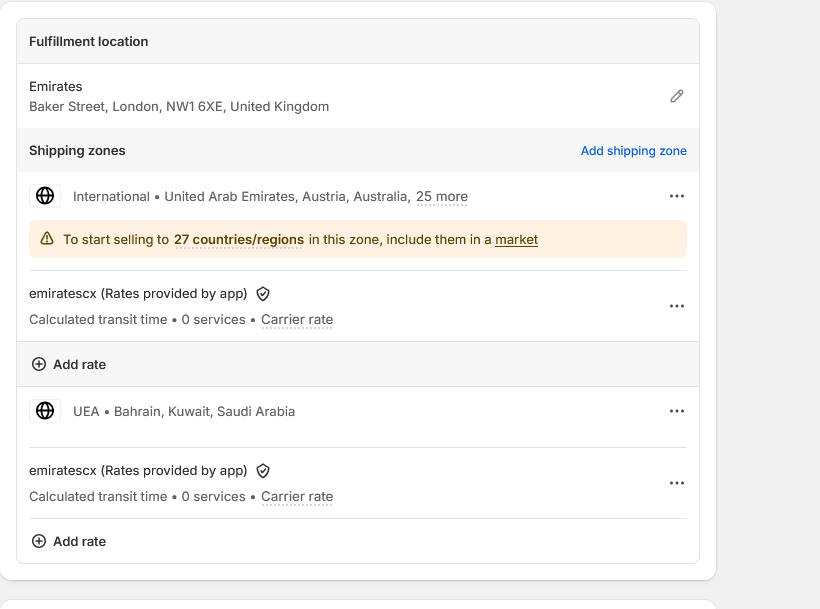The width and height of the screenshot is (820, 609).
Task: Open the market link in the warning
Action: point(516,239)
